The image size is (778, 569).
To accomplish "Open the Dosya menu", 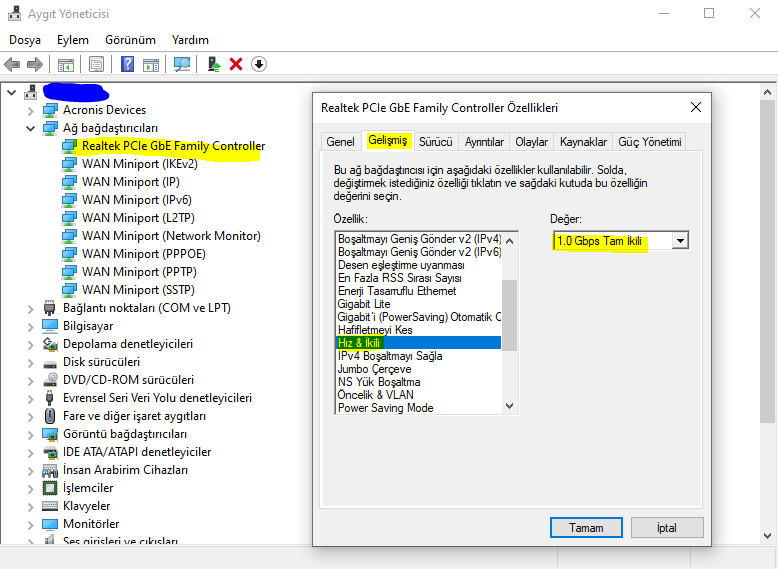I will click(x=25, y=40).
